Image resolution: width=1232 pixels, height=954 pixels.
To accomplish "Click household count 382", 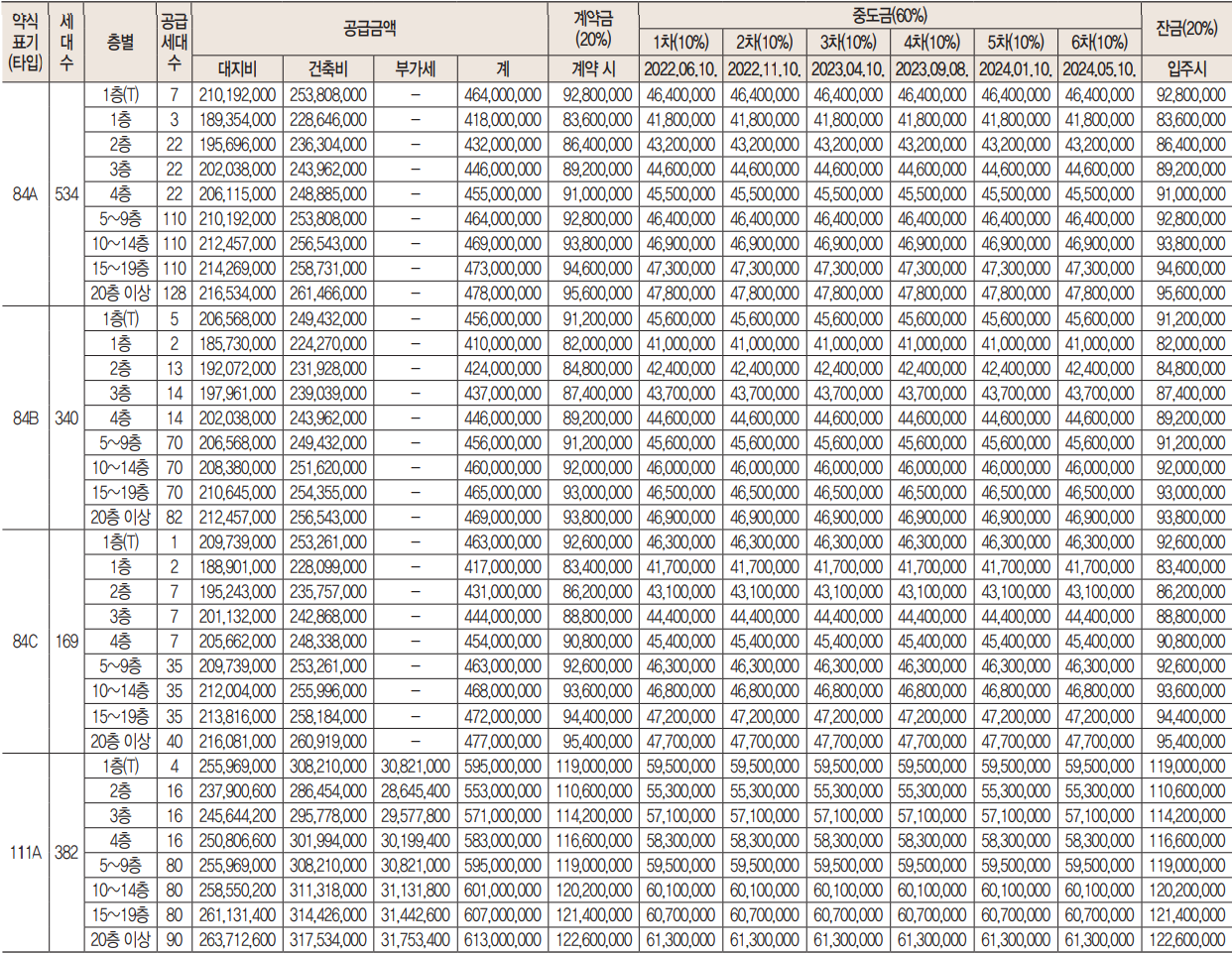I will pos(66,853).
